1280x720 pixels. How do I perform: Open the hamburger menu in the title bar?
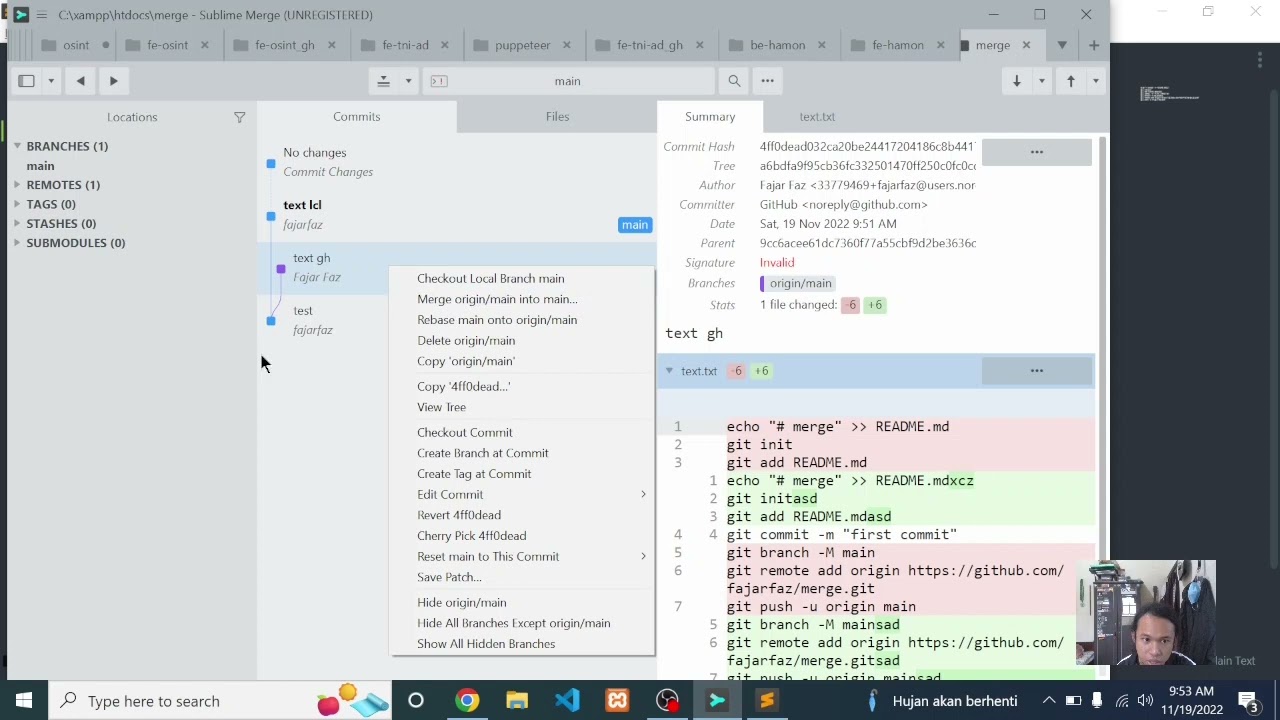[41, 15]
